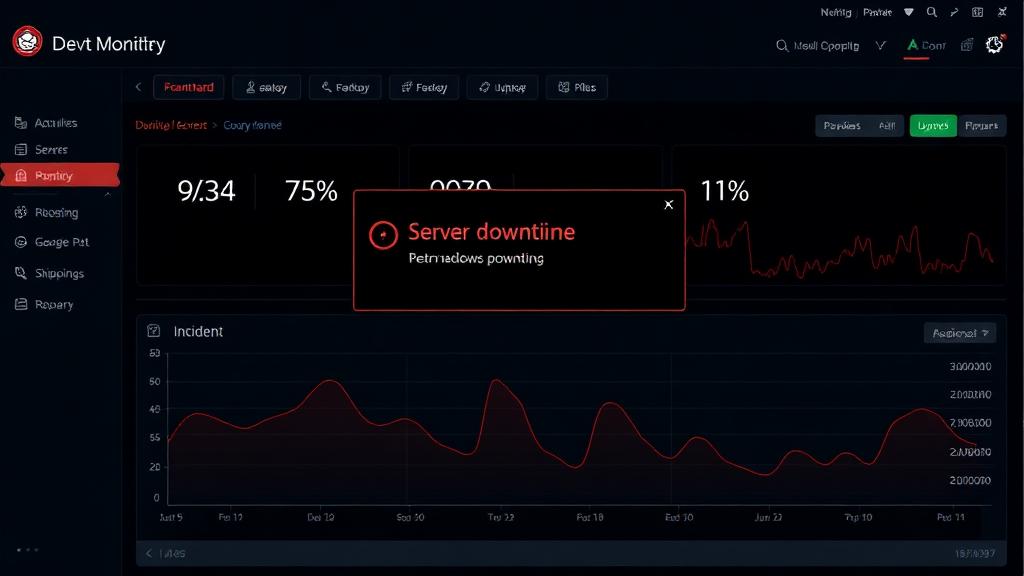This screenshot has height=576, width=1024.
Task: Select the Servers icon in the sidebar
Action: point(20,150)
